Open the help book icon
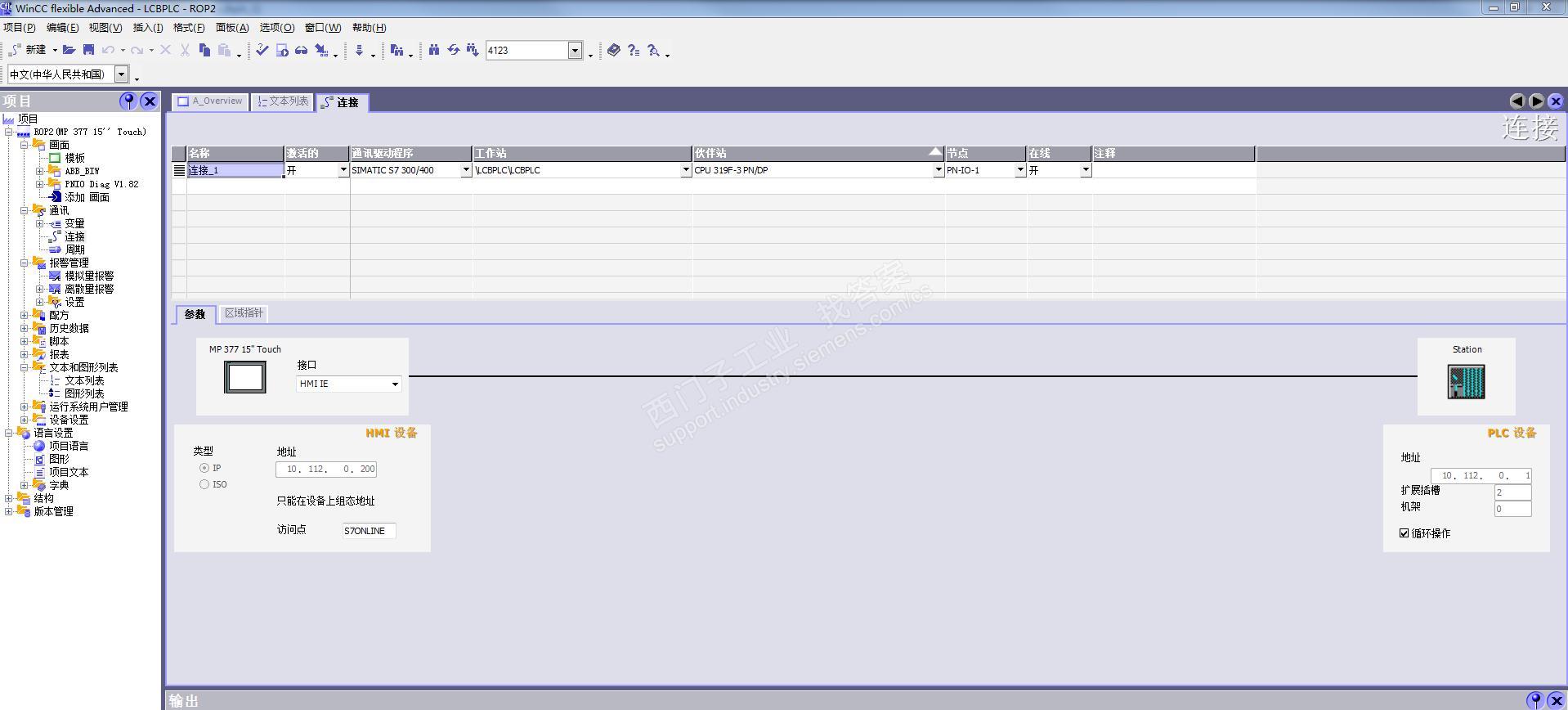The height and width of the screenshot is (710, 1568). click(614, 50)
